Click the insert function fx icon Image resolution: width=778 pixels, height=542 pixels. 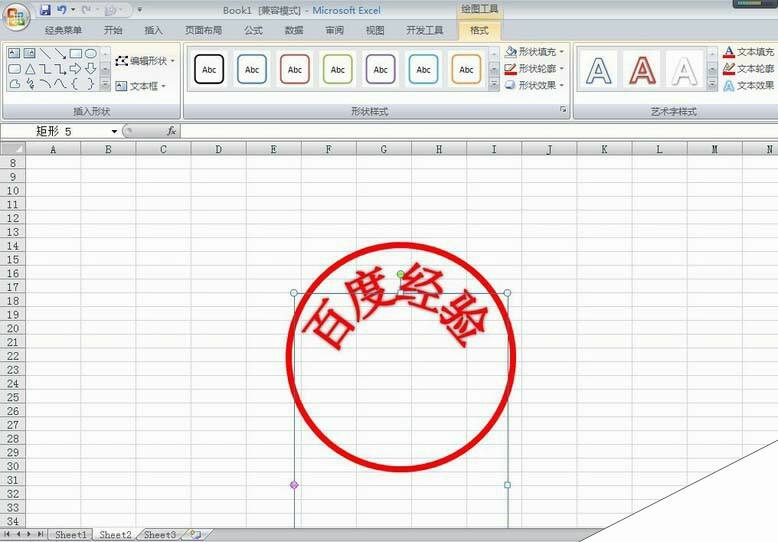click(172, 131)
